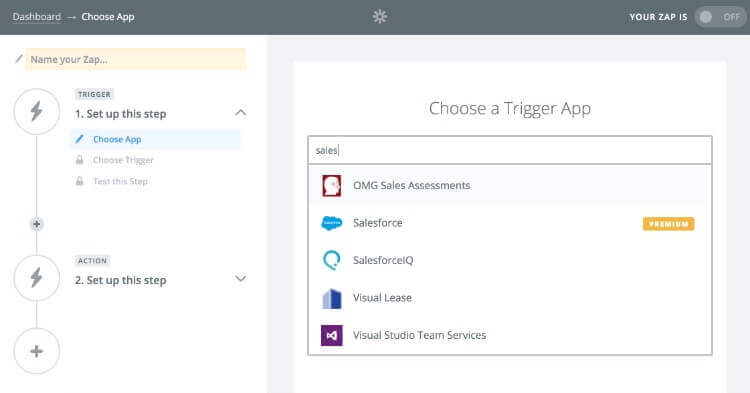Click the pencil icon beside Zap name
This screenshot has height=393, width=750.
click(19, 59)
